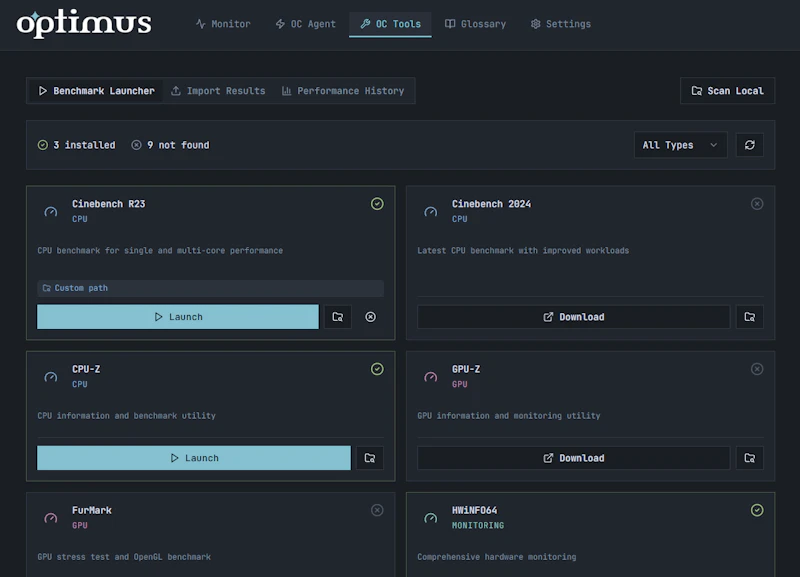
Task: Click the HWiNFO64 title text
Action: tap(474, 510)
